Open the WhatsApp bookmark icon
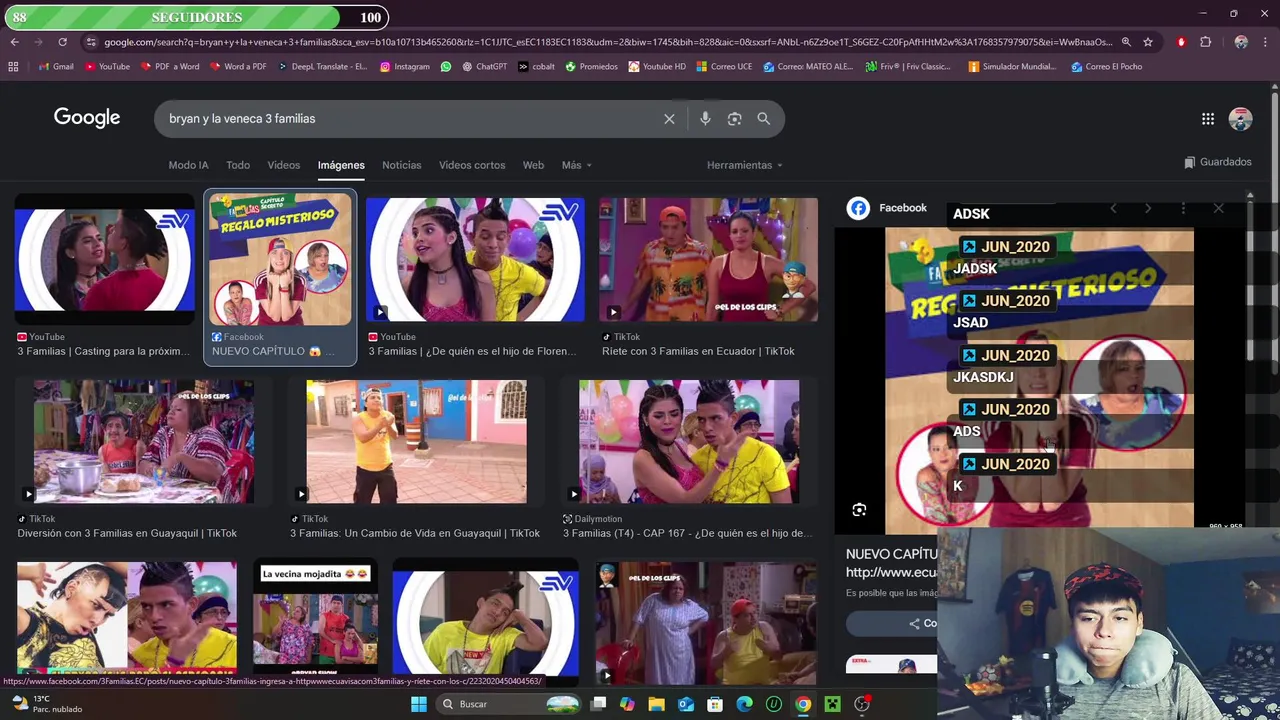The image size is (1280, 720). (x=446, y=67)
